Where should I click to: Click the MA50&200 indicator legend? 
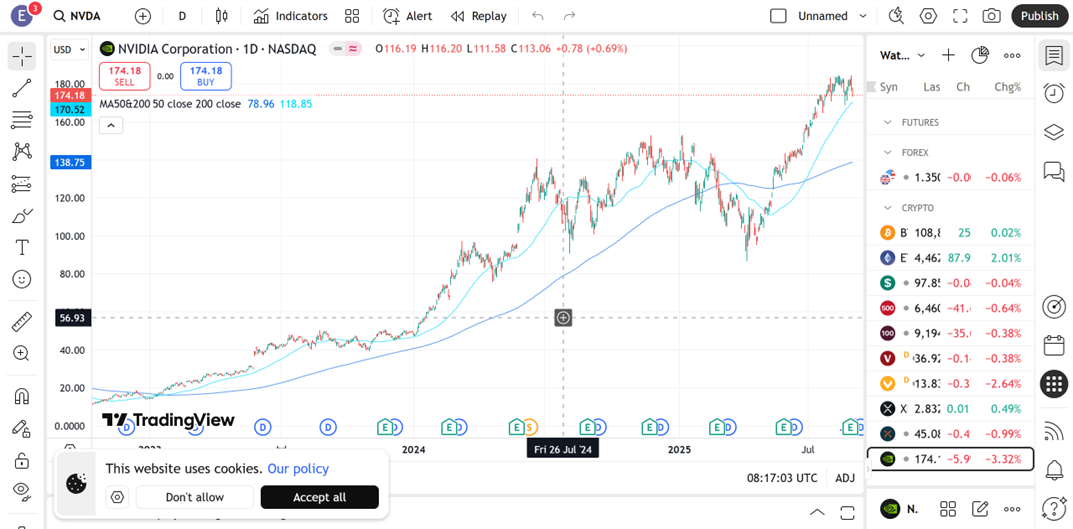(x=170, y=104)
